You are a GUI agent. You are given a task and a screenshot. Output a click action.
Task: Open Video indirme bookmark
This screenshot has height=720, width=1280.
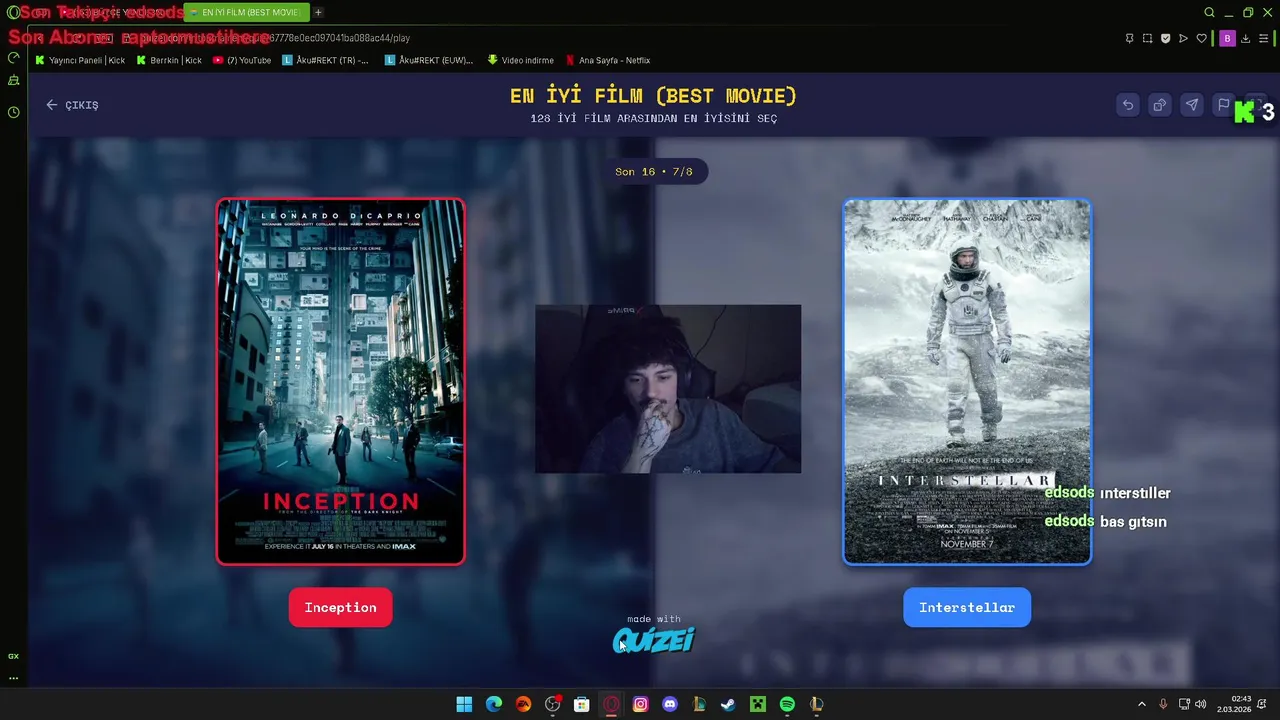tap(520, 60)
